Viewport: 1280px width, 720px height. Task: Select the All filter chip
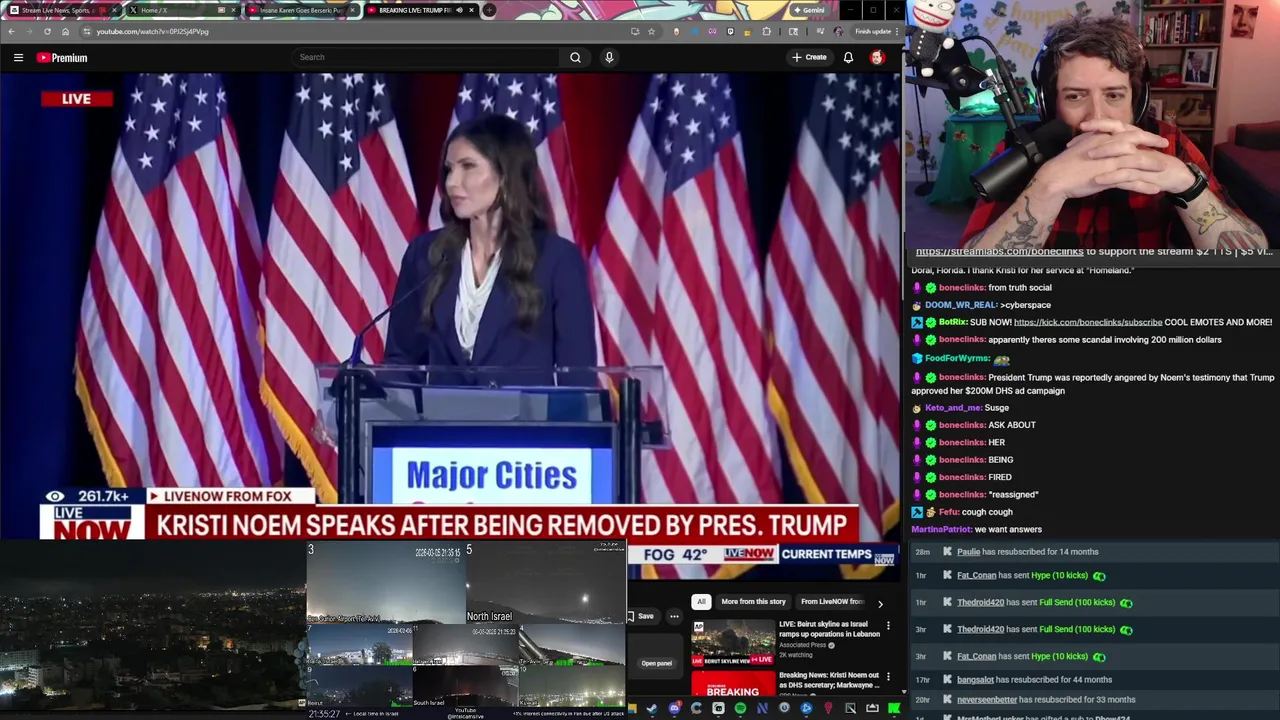click(701, 602)
